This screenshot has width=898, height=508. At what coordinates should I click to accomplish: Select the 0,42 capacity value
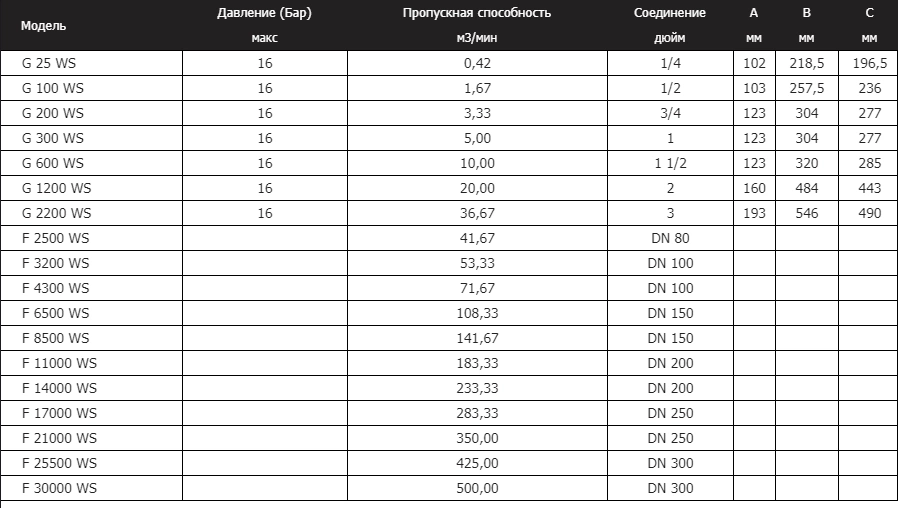click(477, 63)
